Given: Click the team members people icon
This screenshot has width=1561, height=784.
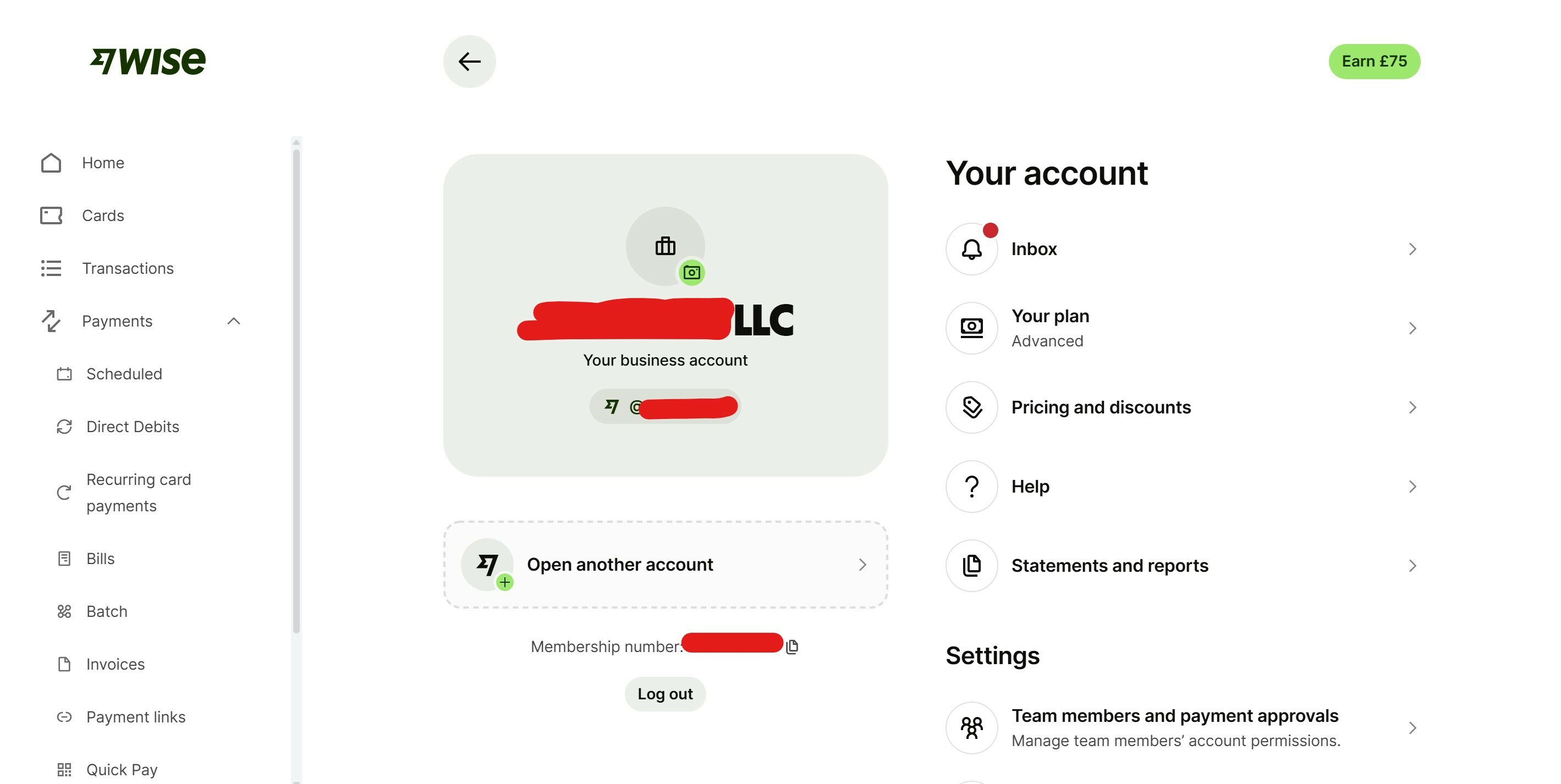Looking at the screenshot, I should click(x=971, y=728).
